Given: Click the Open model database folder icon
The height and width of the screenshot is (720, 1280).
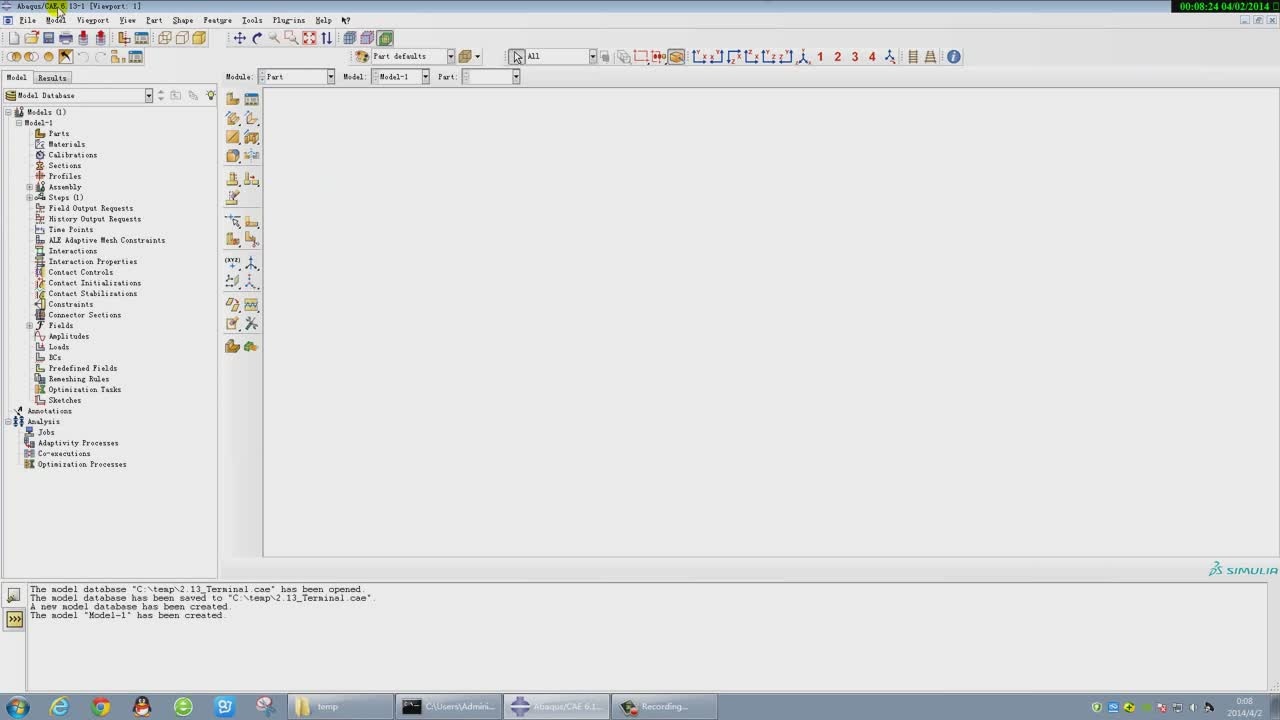Looking at the screenshot, I should (31, 38).
